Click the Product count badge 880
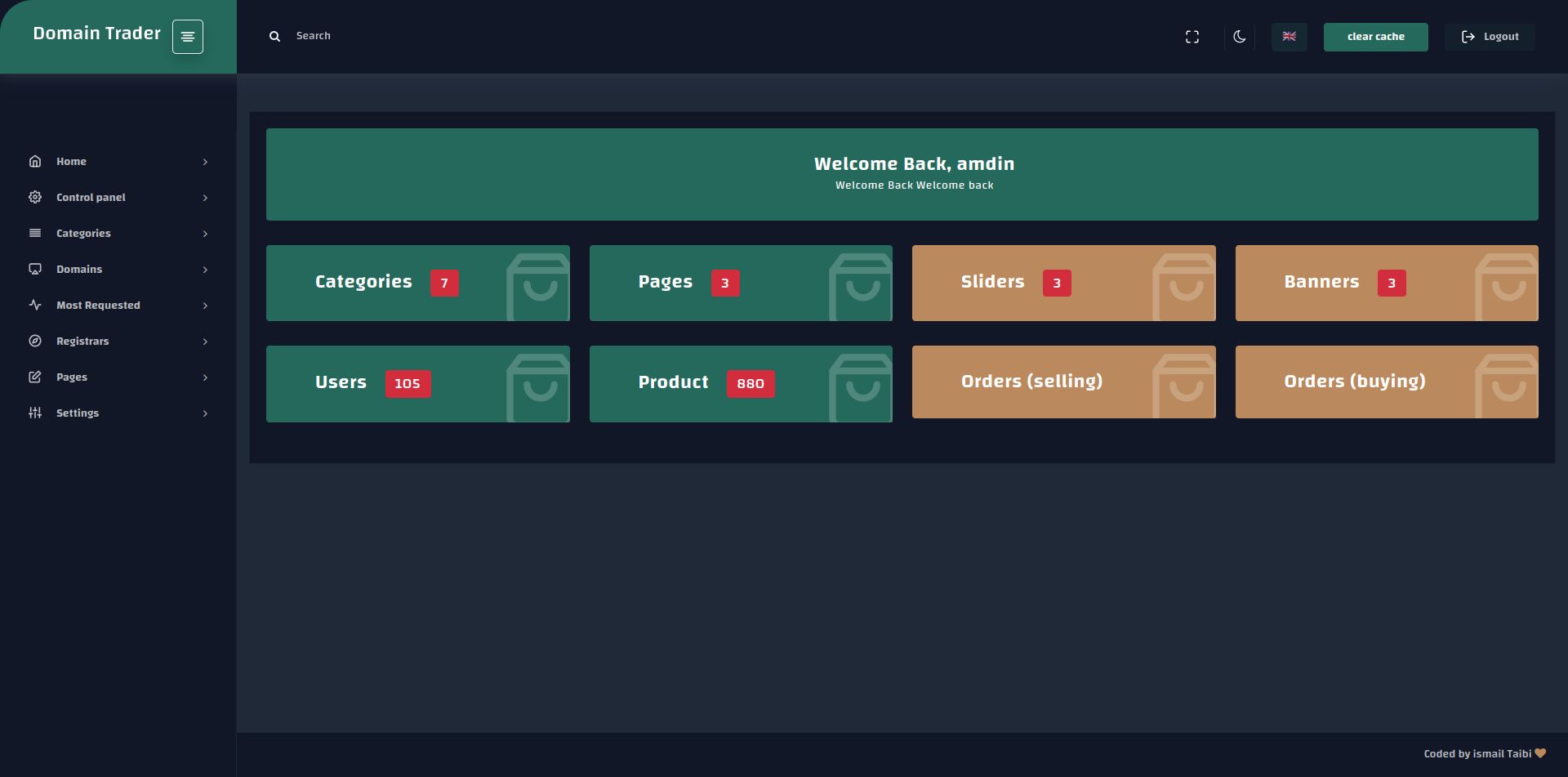The width and height of the screenshot is (1568, 777). (x=751, y=383)
